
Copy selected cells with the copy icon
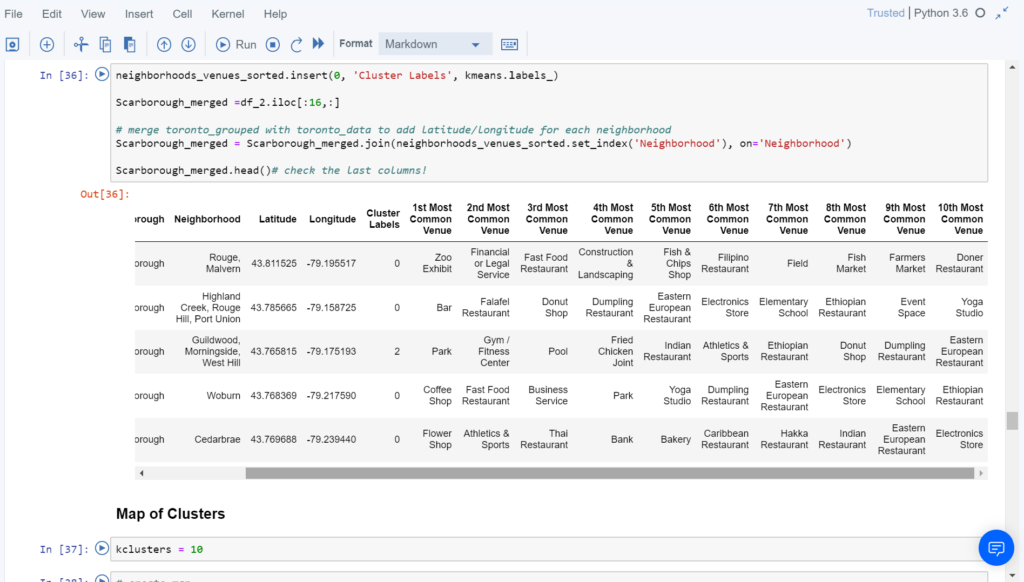tap(104, 44)
